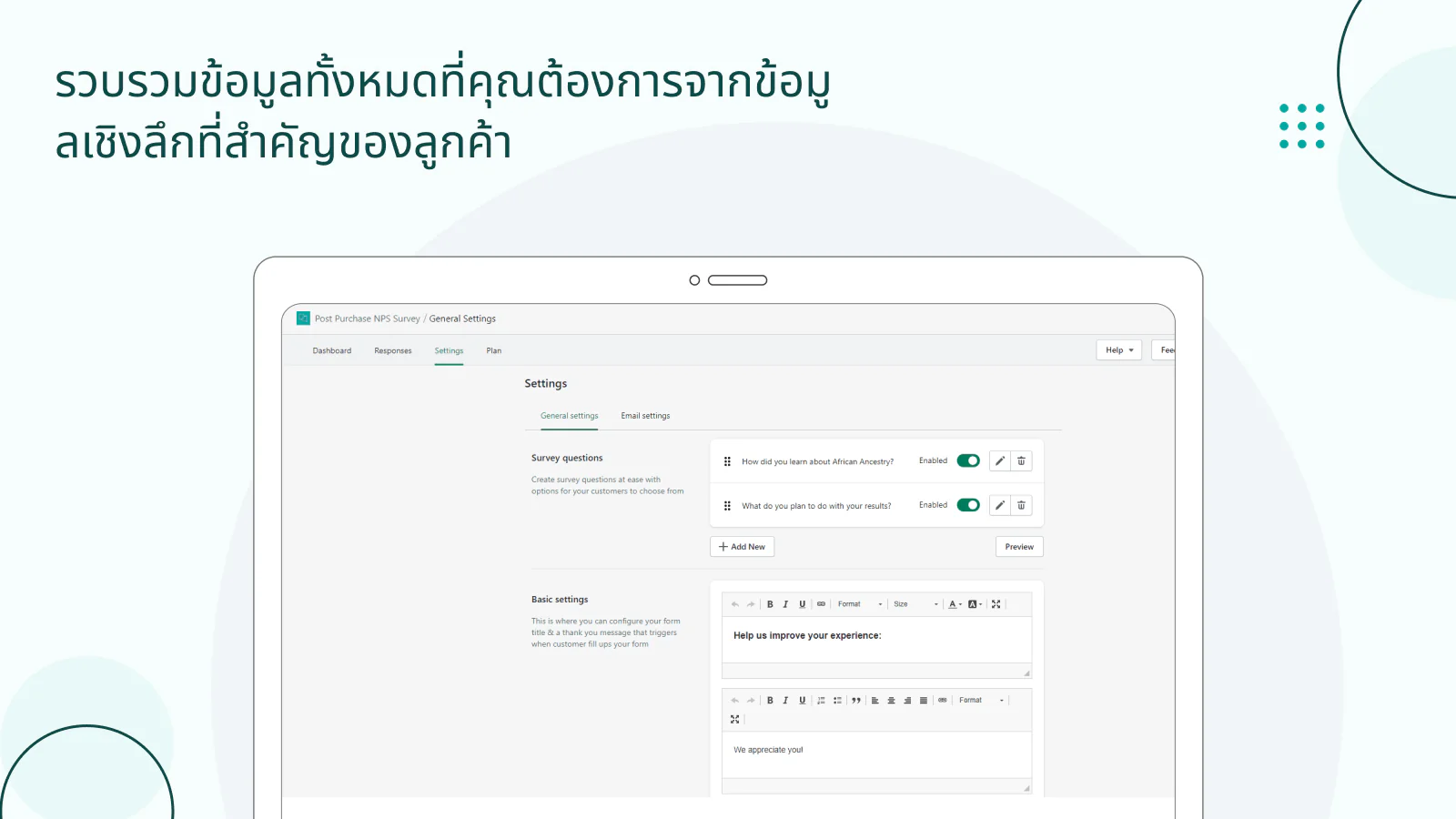Apply block quote in thank you editor

pos(856,701)
